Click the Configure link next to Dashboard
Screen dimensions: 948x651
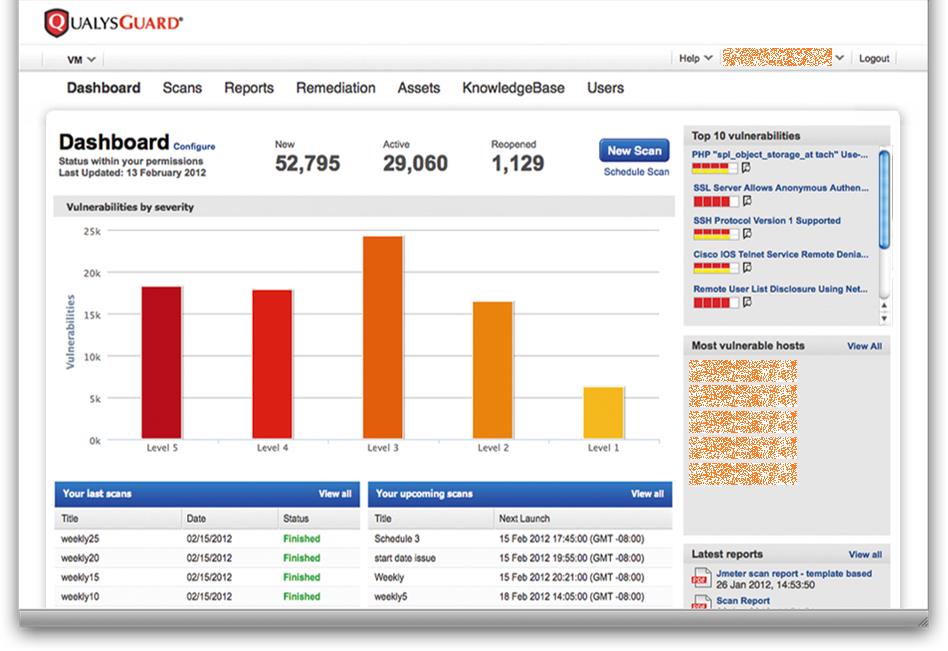(x=194, y=146)
